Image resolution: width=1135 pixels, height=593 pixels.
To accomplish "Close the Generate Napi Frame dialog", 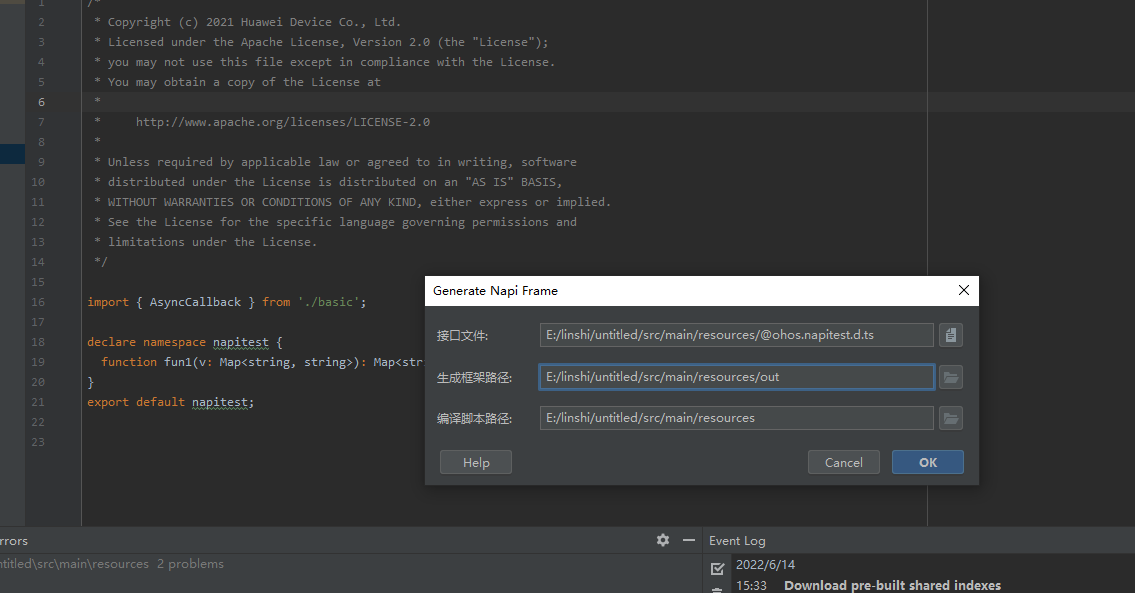I will coord(963,290).
